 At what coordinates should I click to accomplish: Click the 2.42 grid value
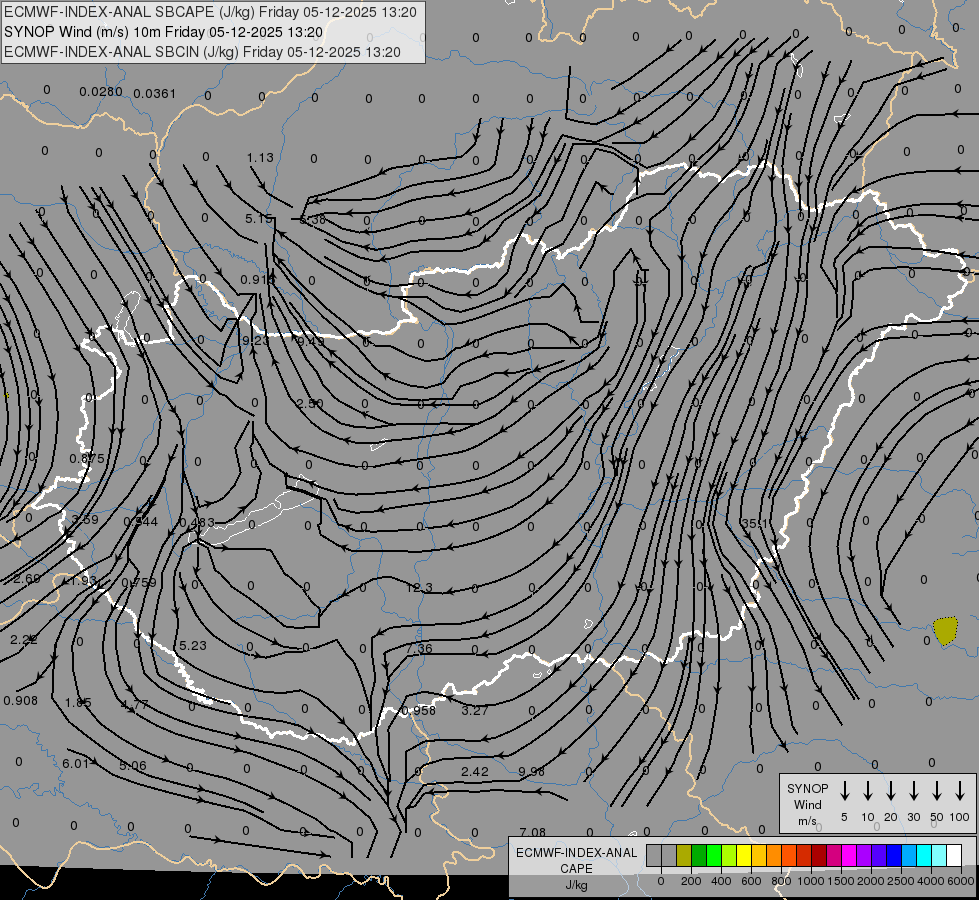pos(475,771)
